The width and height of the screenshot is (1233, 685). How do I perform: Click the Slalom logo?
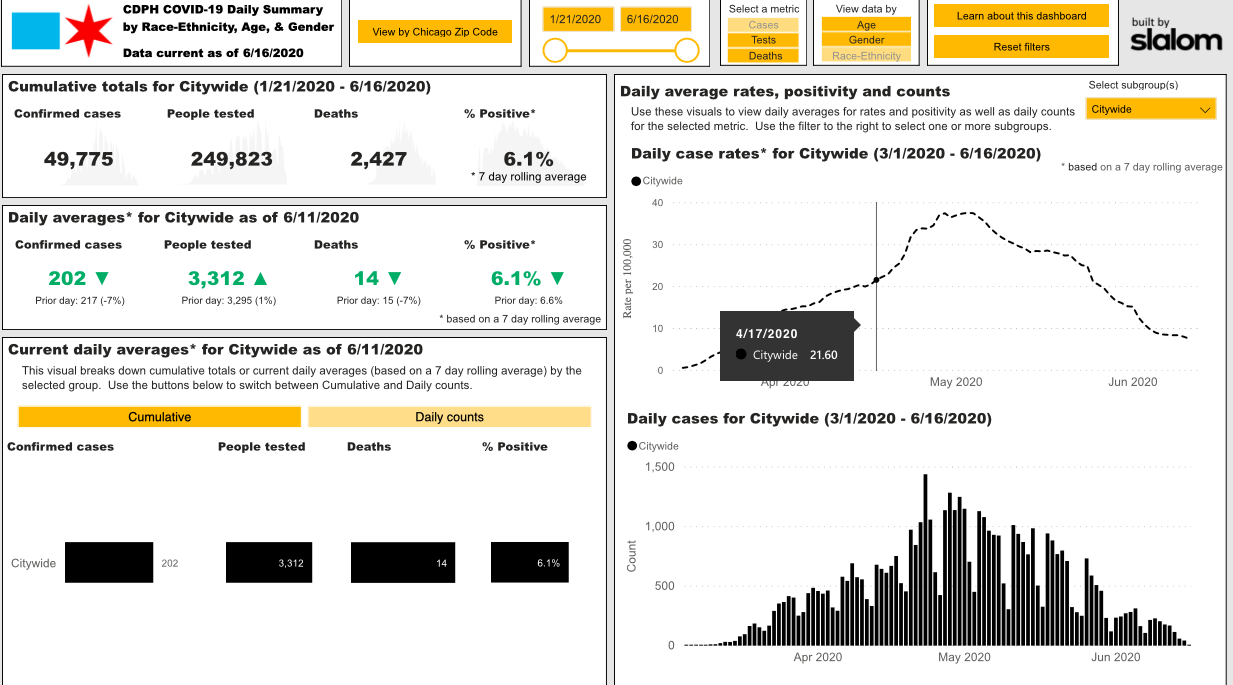coord(1176,36)
